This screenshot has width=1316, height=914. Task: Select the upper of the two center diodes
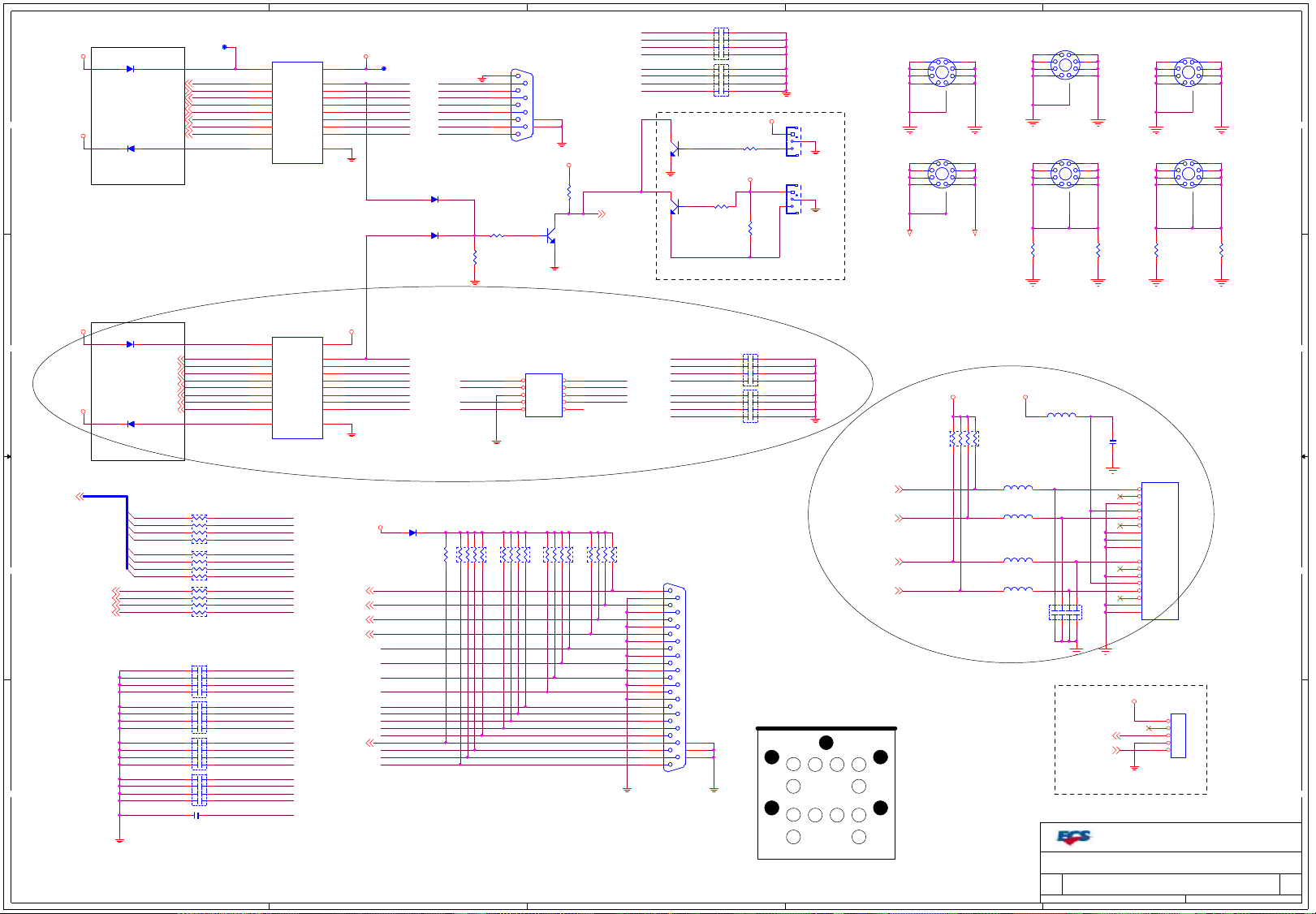coord(435,200)
